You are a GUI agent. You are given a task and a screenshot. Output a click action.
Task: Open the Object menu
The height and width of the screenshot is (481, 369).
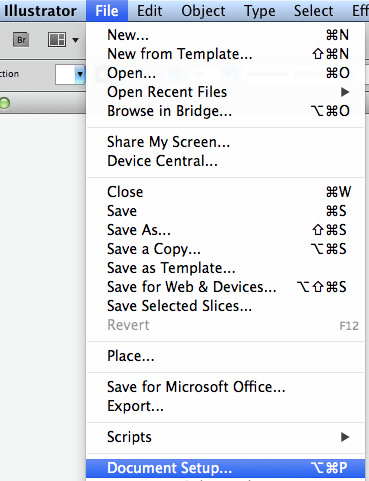(203, 11)
